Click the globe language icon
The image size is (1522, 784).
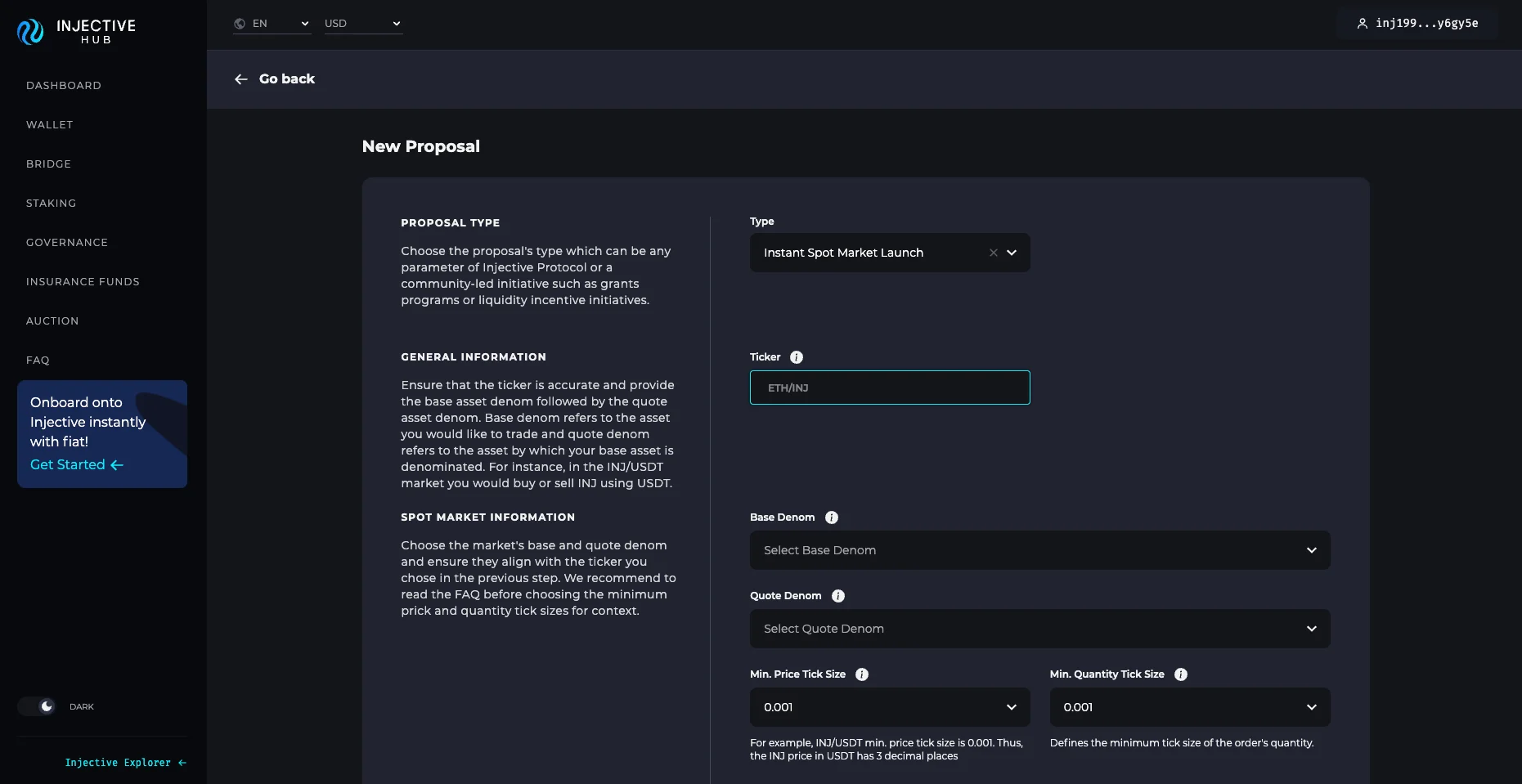(x=240, y=24)
